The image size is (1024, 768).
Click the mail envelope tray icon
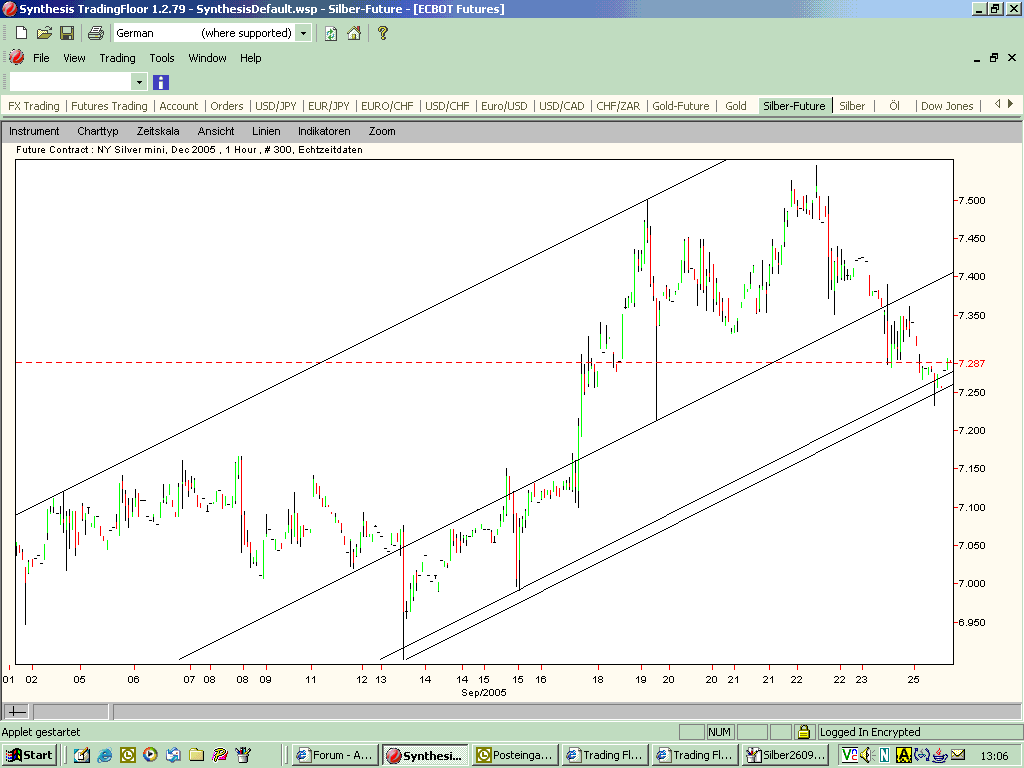pos(958,755)
